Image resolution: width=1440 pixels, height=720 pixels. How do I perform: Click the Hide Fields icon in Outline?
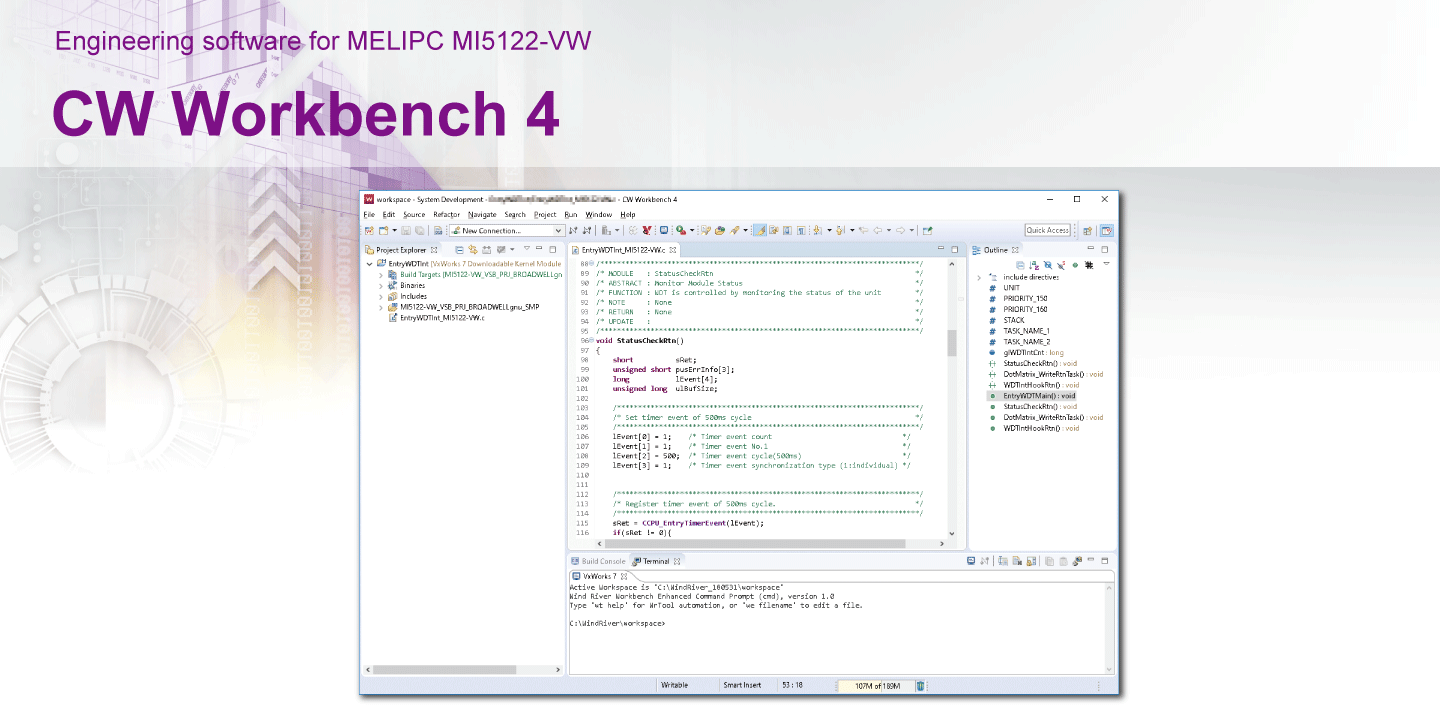(x=1047, y=265)
